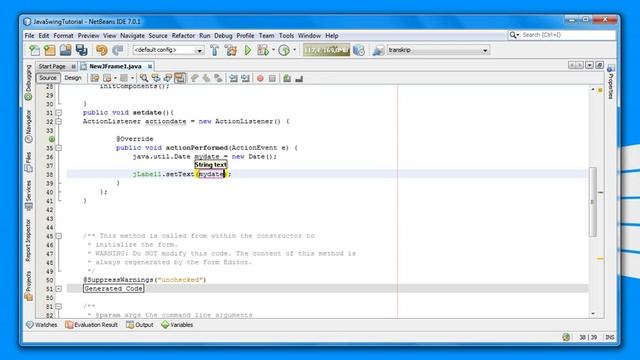The width and height of the screenshot is (640, 360).
Task: Open the Format menu
Action: 63,36
